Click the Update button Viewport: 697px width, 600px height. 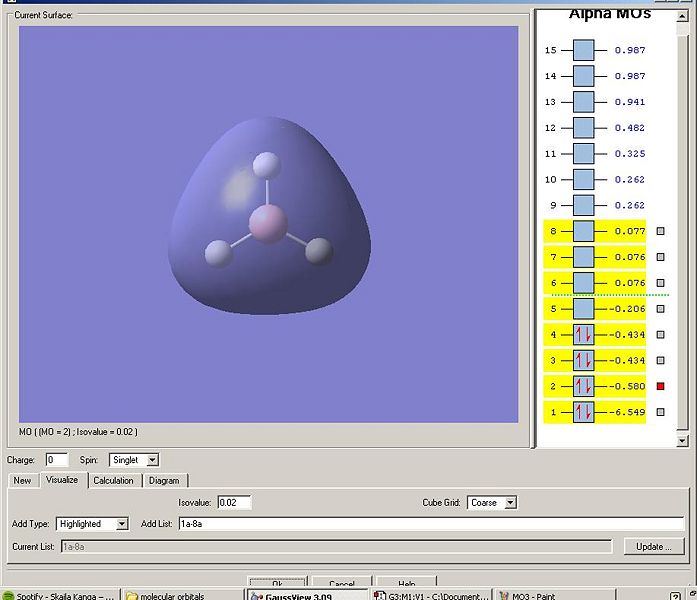(653, 547)
